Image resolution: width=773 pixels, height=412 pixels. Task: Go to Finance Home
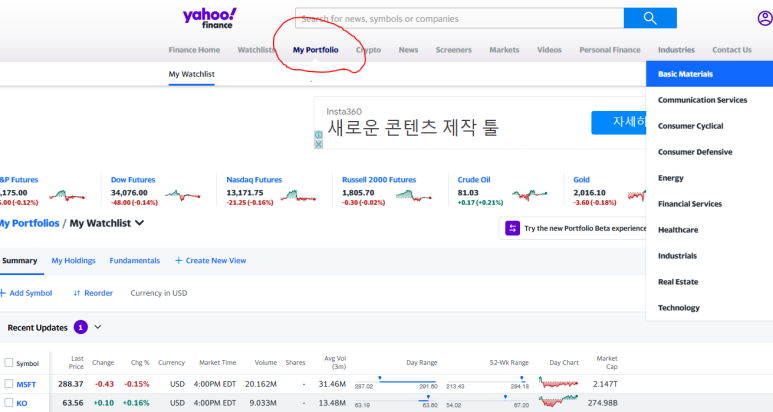194,50
